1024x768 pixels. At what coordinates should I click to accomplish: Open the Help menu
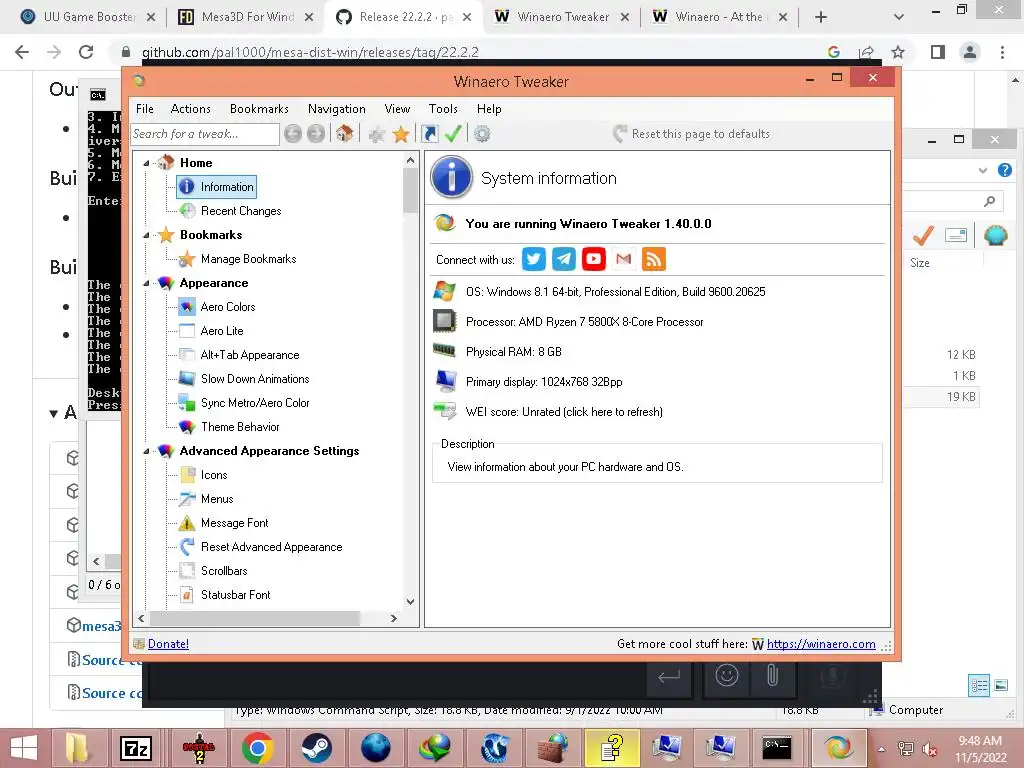click(x=489, y=109)
